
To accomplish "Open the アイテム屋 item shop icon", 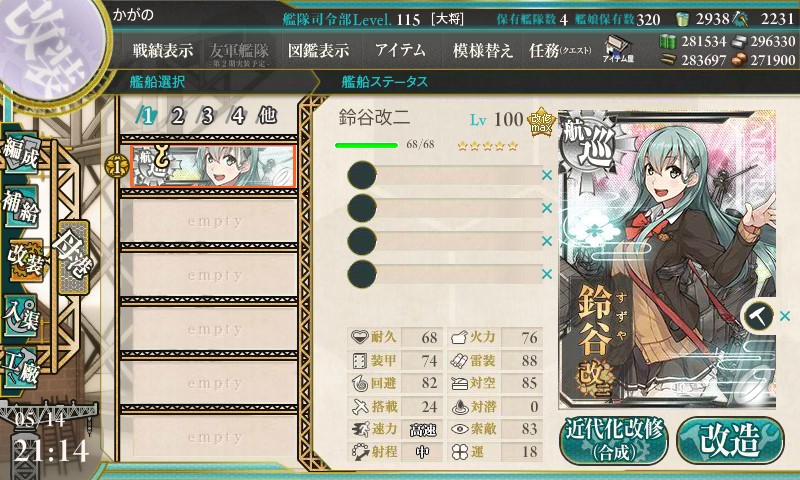I will point(617,49).
